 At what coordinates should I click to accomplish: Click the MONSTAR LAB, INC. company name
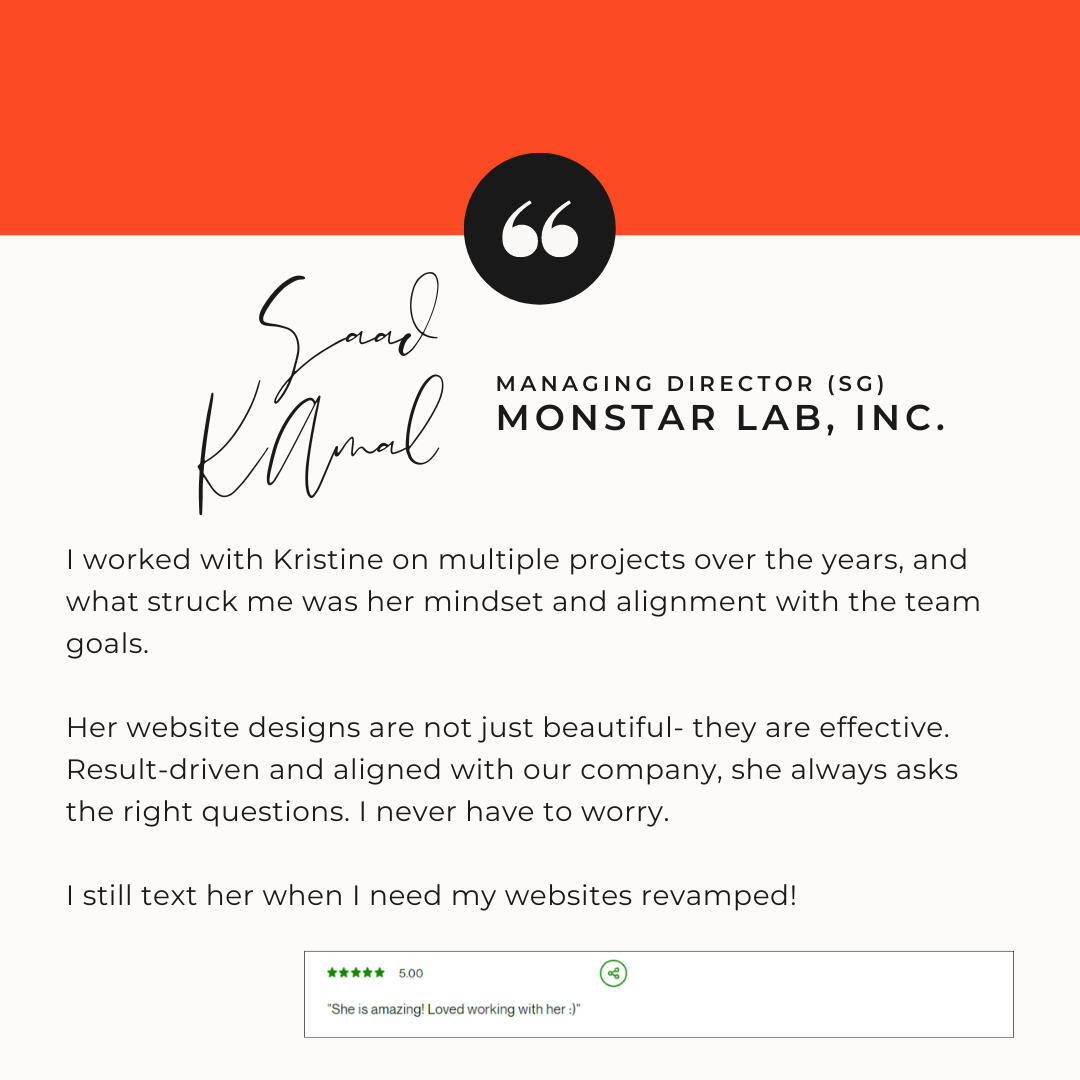721,418
